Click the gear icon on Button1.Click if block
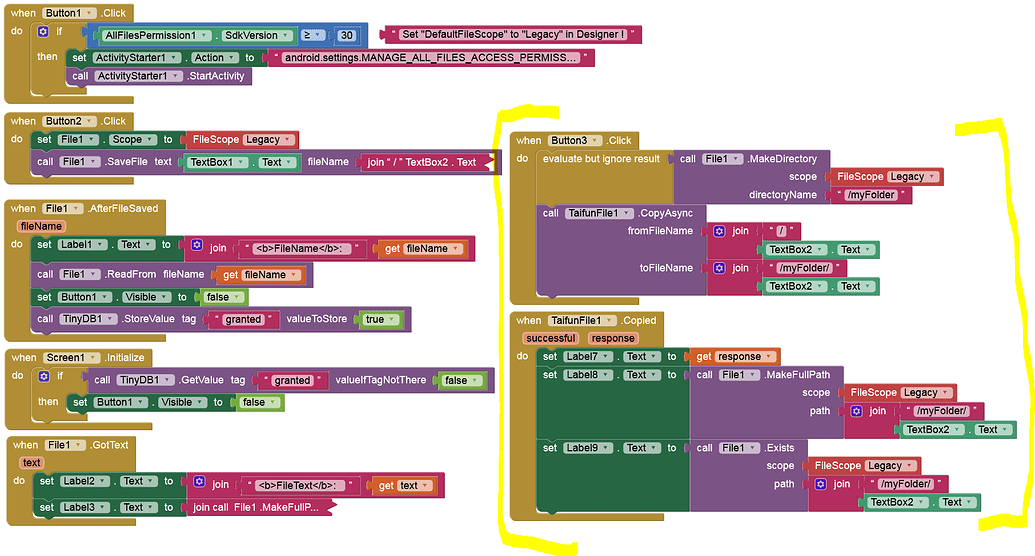Image resolution: width=1035 pixels, height=556 pixels. coord(43,32)
